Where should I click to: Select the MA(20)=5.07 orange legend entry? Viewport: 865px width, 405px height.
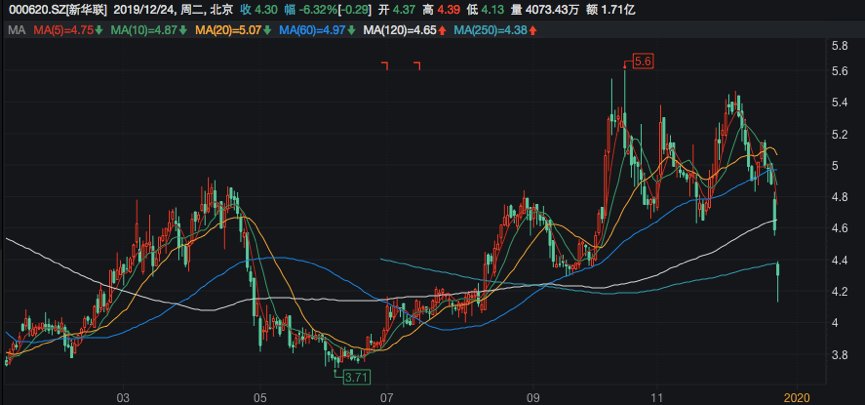pyautogui.click(x=229, y=31)
